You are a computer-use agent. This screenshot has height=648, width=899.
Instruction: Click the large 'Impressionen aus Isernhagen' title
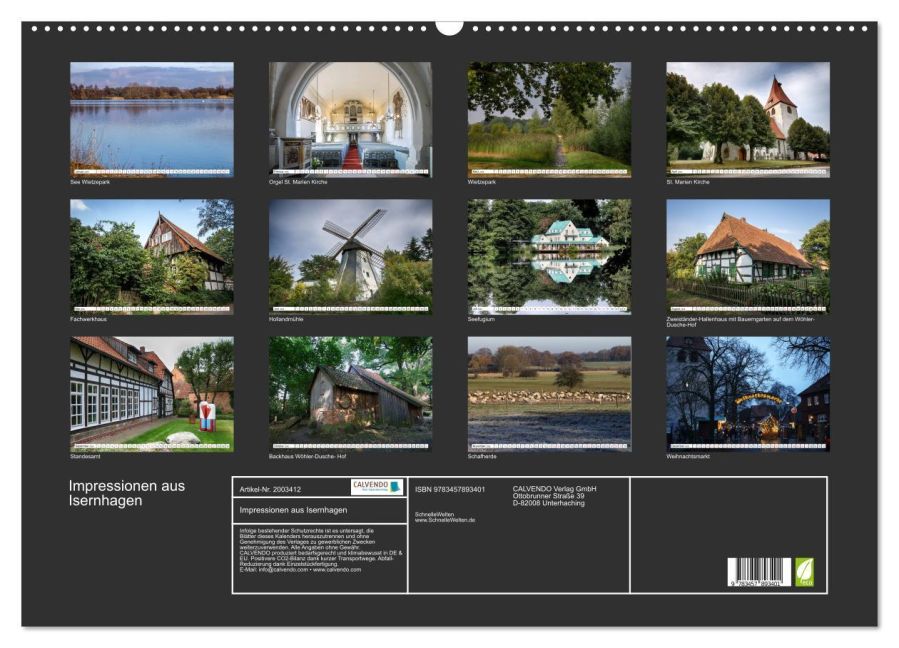click(127, 493)
